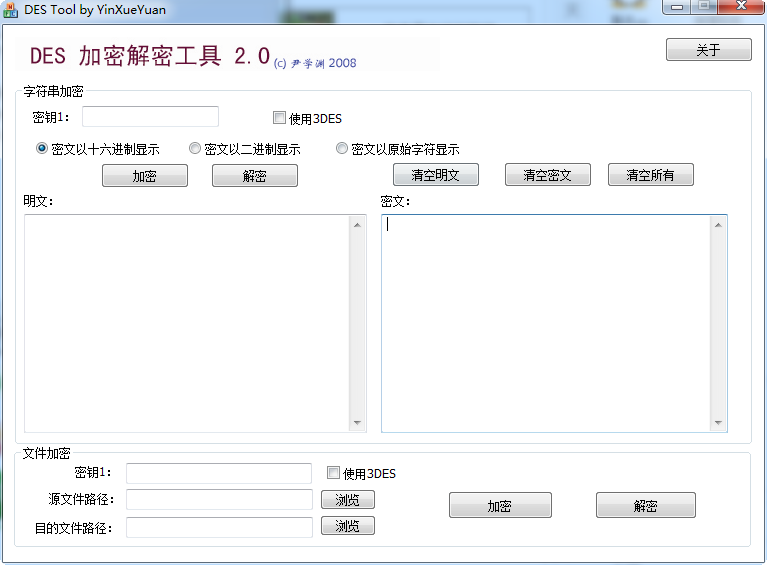Click 清空所有 to clear everything
The height and width of the screenshot is (565, 767).
pos(651,175)
